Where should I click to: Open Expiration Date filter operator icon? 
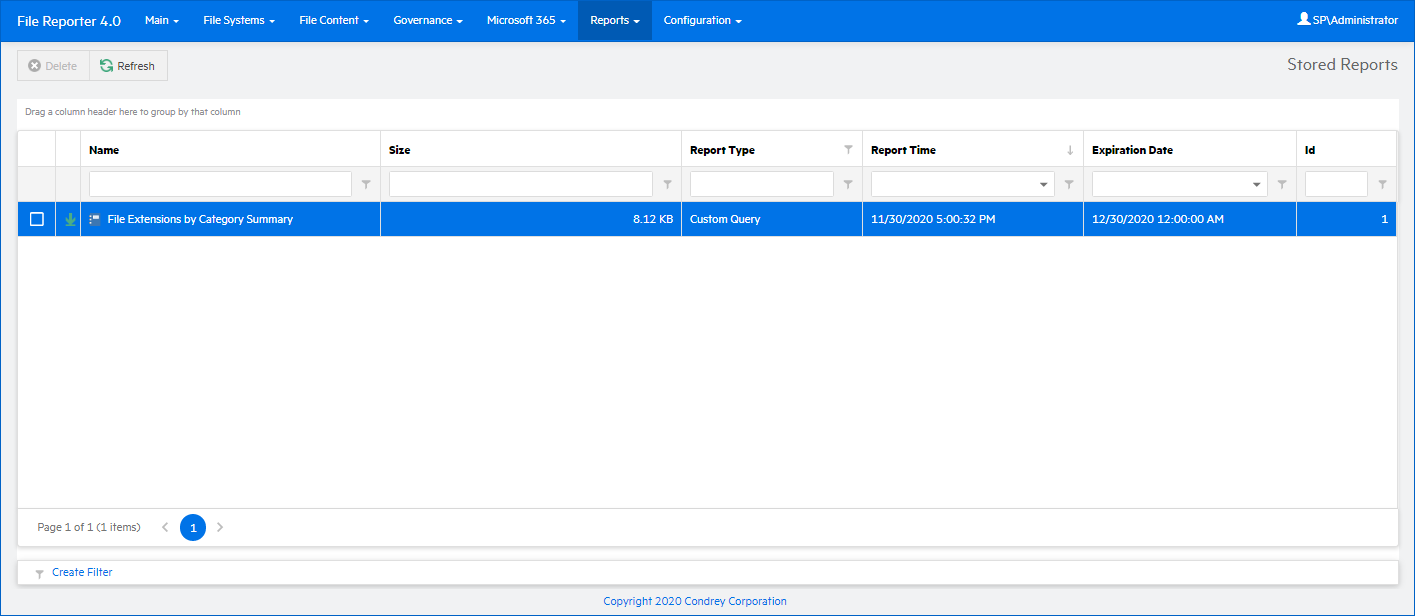[x=1282, y=184]
